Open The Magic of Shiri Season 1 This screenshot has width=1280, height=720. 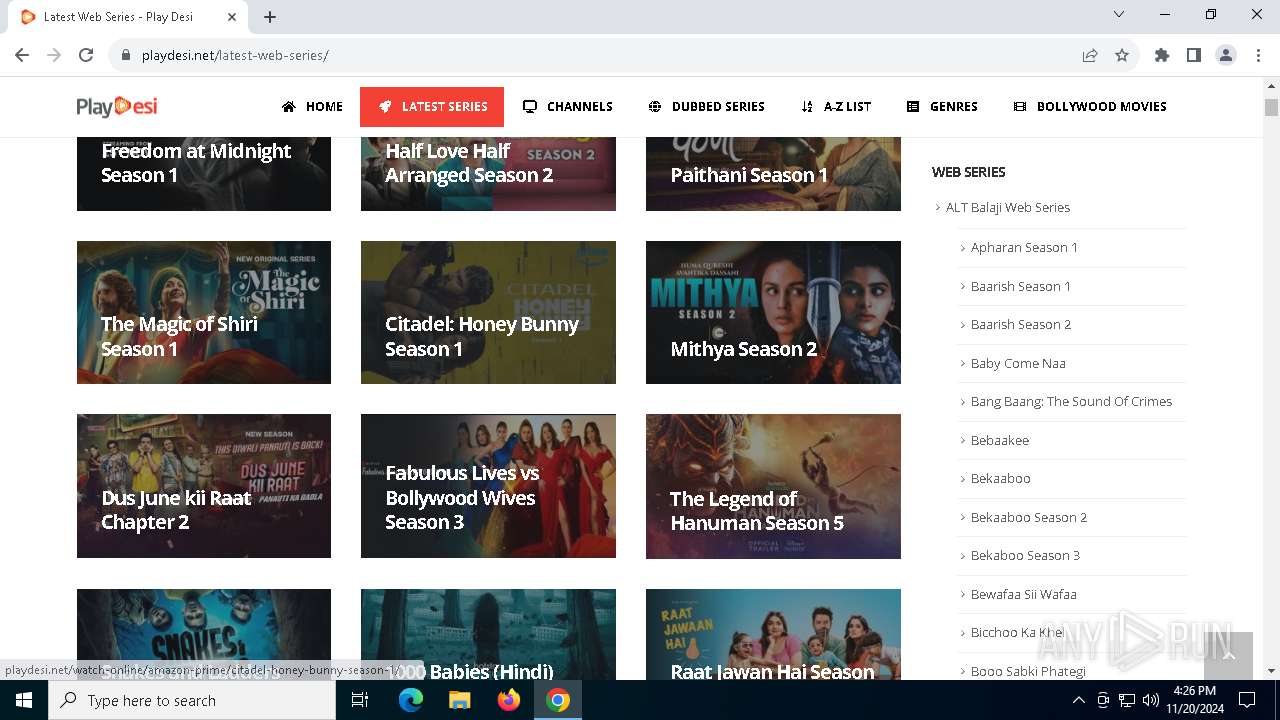coord(204,312)
